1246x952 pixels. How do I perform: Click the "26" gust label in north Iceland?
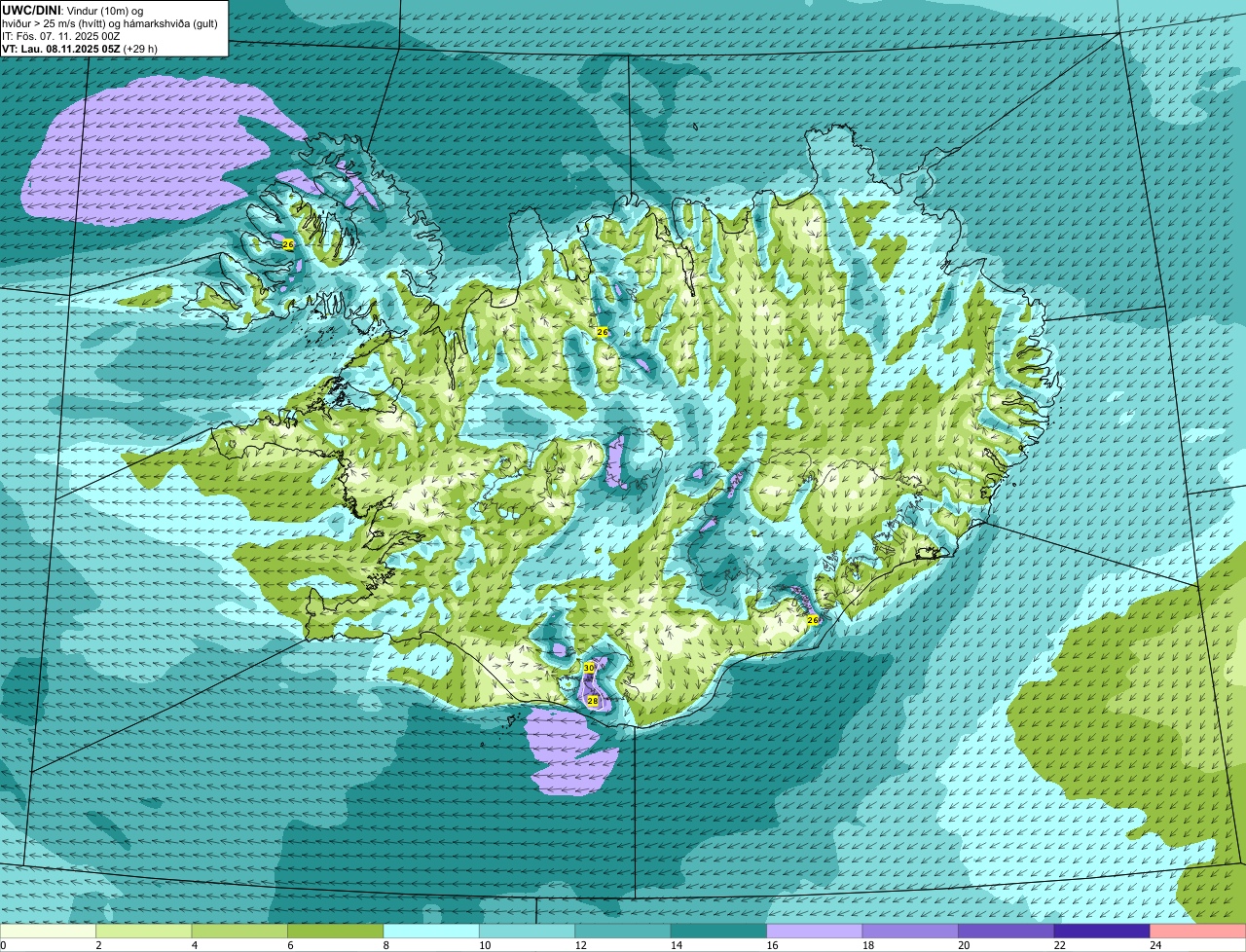(603, 332)
